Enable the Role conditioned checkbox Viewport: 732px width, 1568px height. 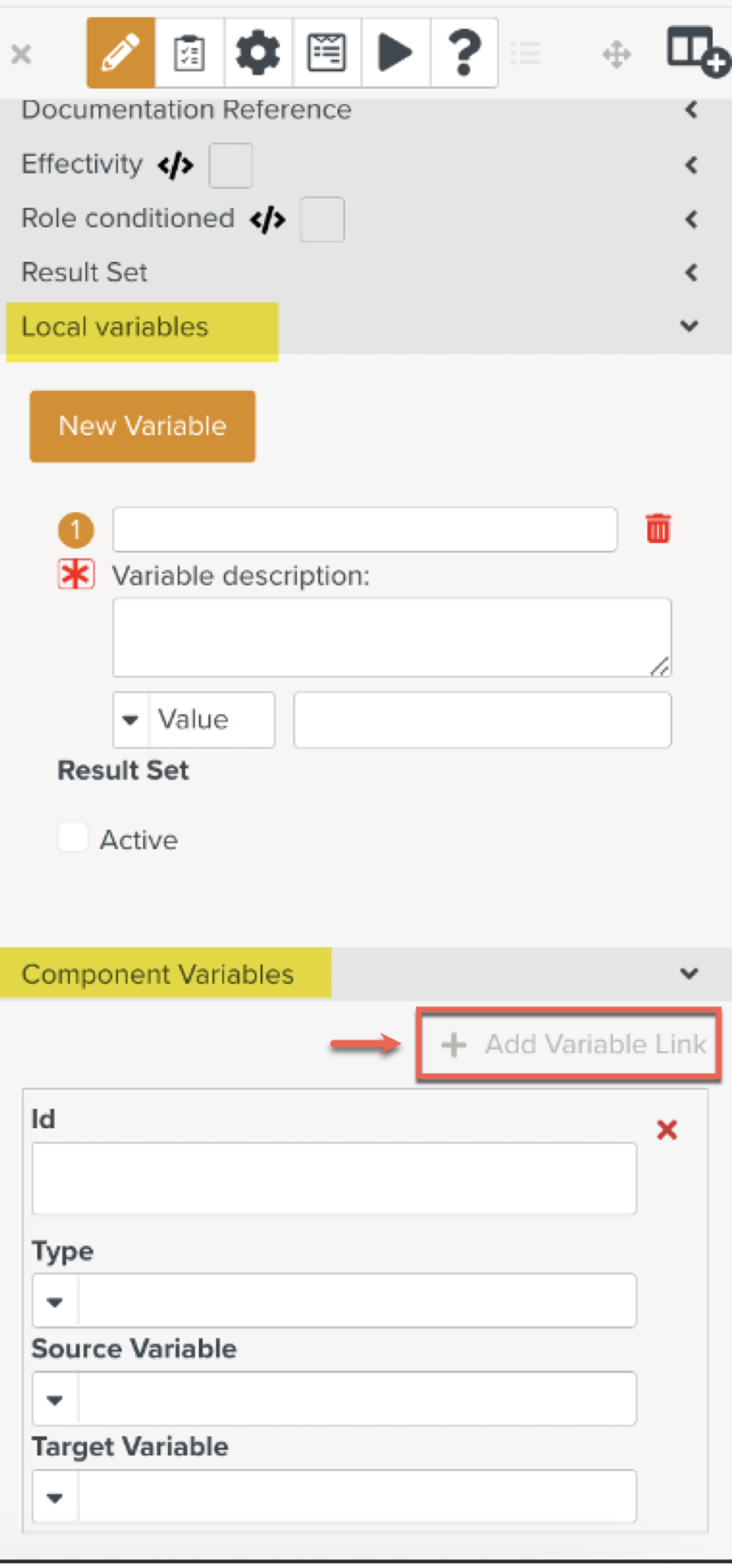coord(322,219)
